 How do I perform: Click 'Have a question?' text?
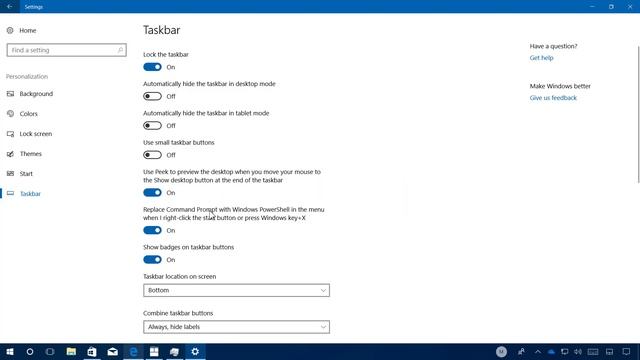[x=553, y=46]
